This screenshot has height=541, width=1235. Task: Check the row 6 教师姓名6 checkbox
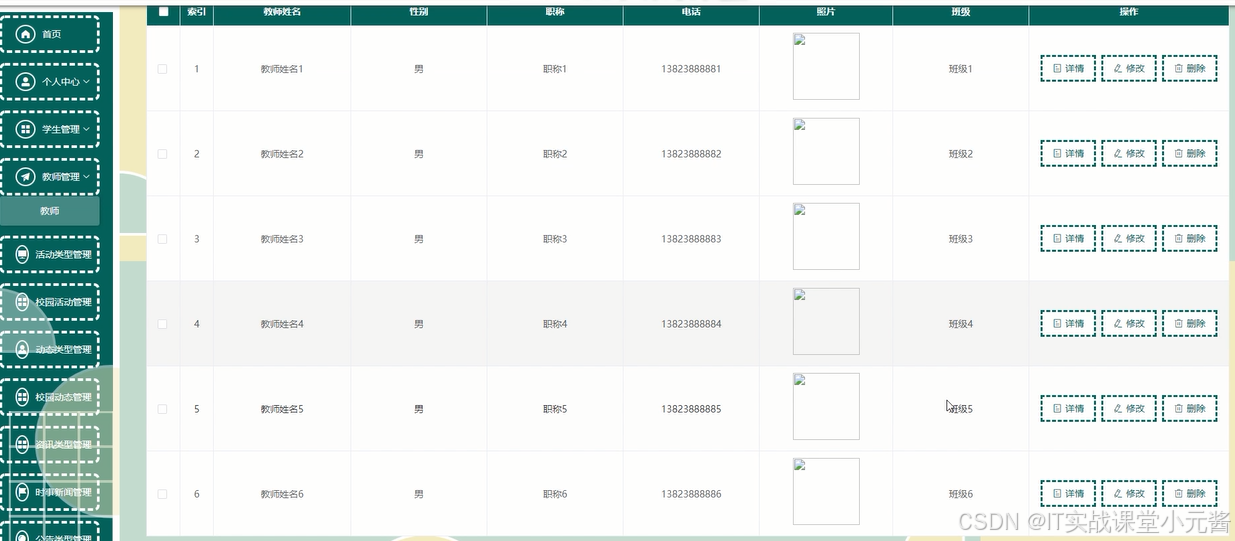(x=163, y=494)
